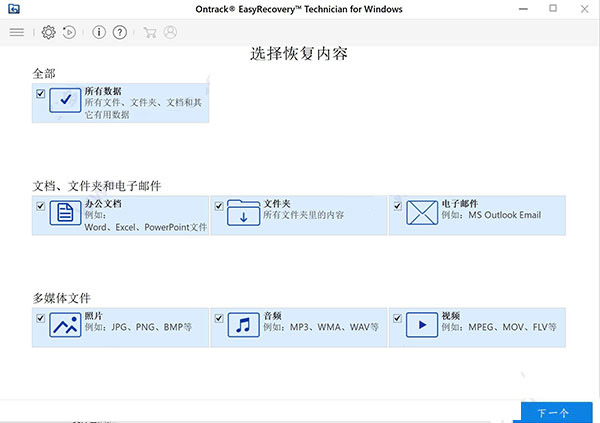Click the shopping cart icon
600x423 pixels.
point(150,32)
